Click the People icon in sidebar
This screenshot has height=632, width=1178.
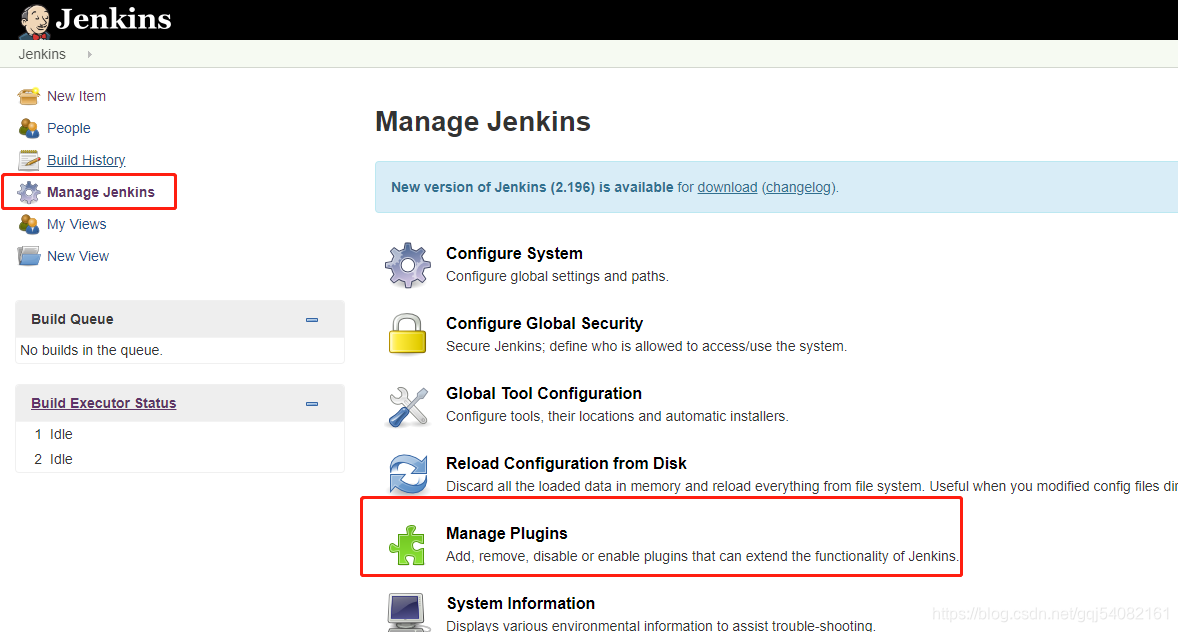[x=29, y=129]
